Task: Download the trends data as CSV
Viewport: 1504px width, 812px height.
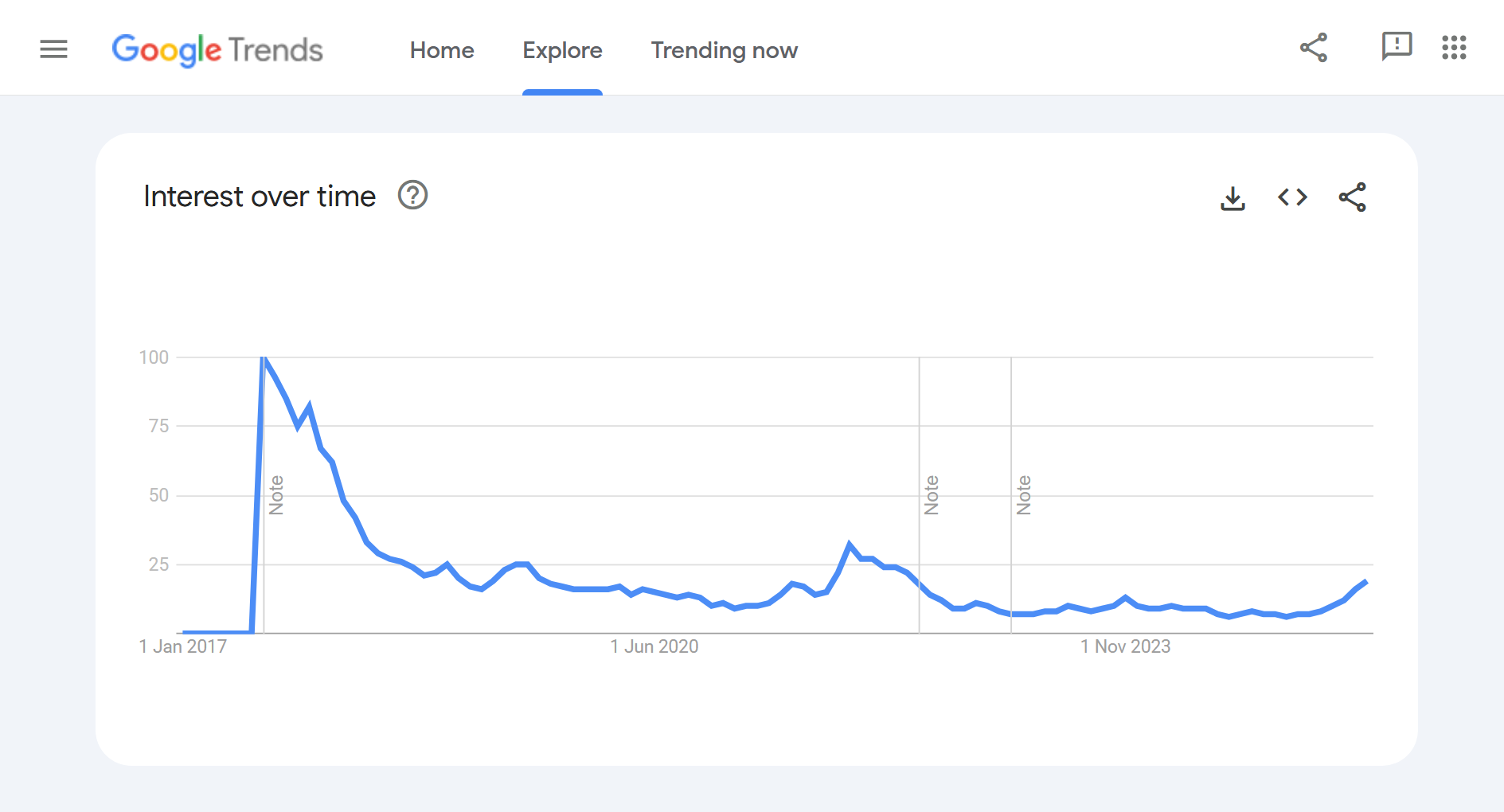Action: [x=1232, y=197]
